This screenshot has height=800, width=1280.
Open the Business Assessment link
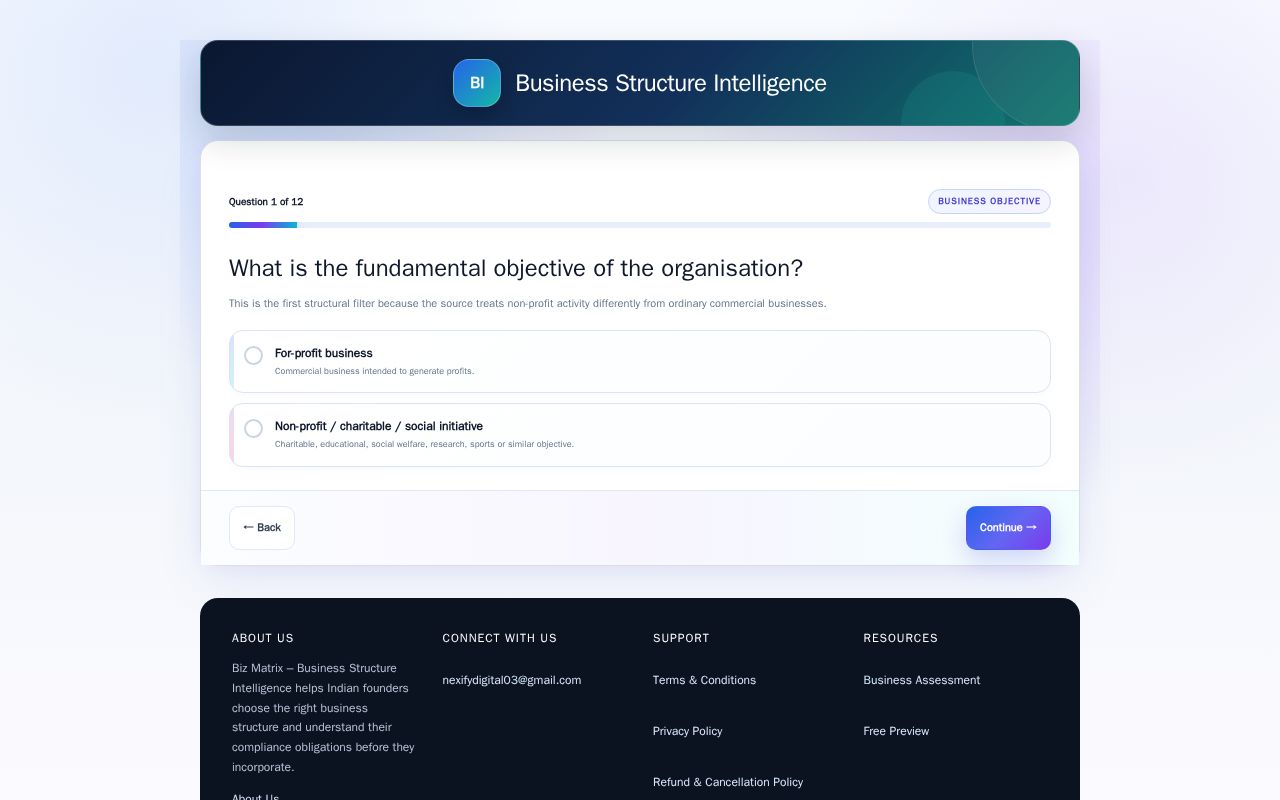pos(922,680)
